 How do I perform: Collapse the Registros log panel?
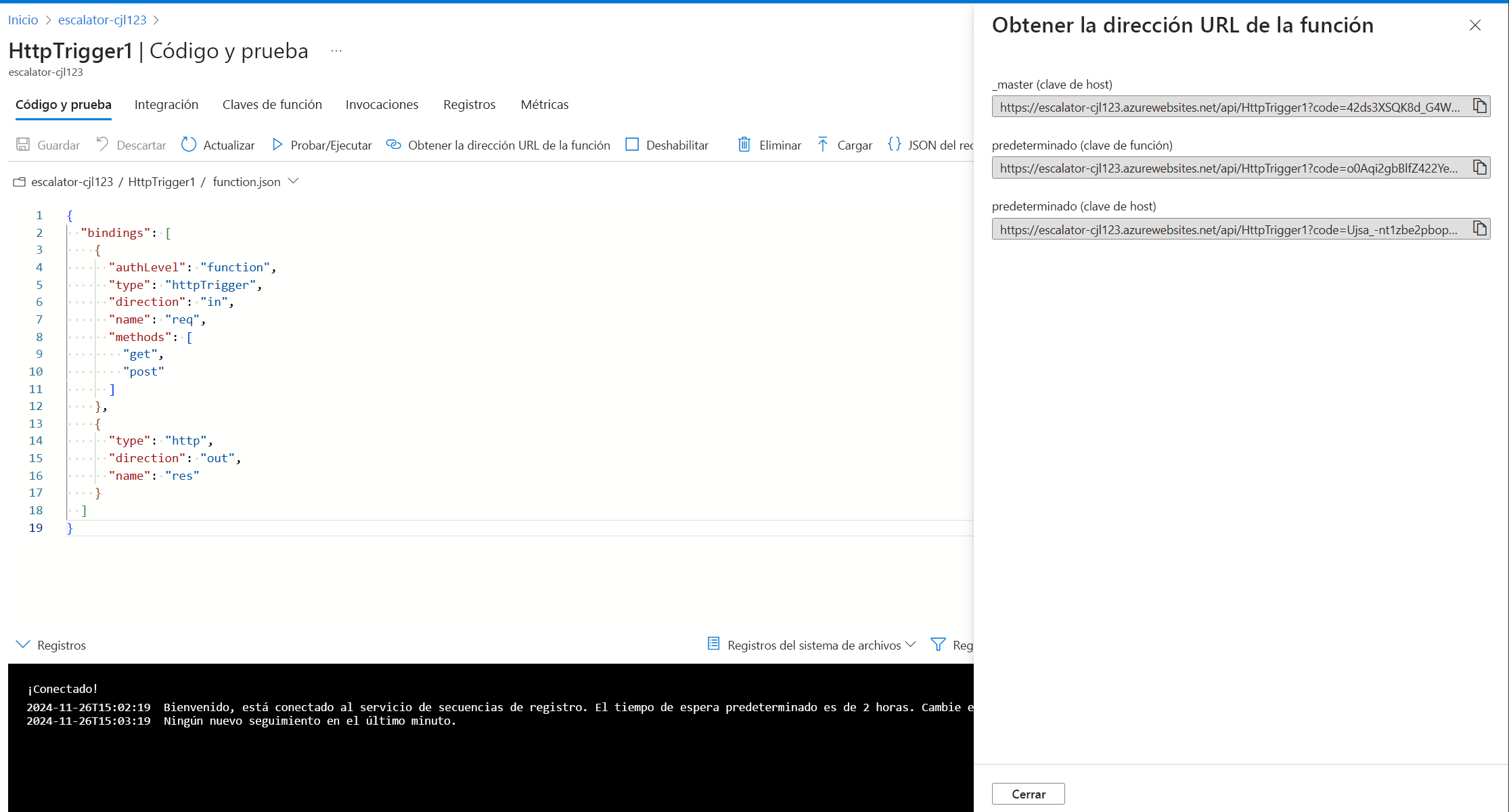[24, 644]
